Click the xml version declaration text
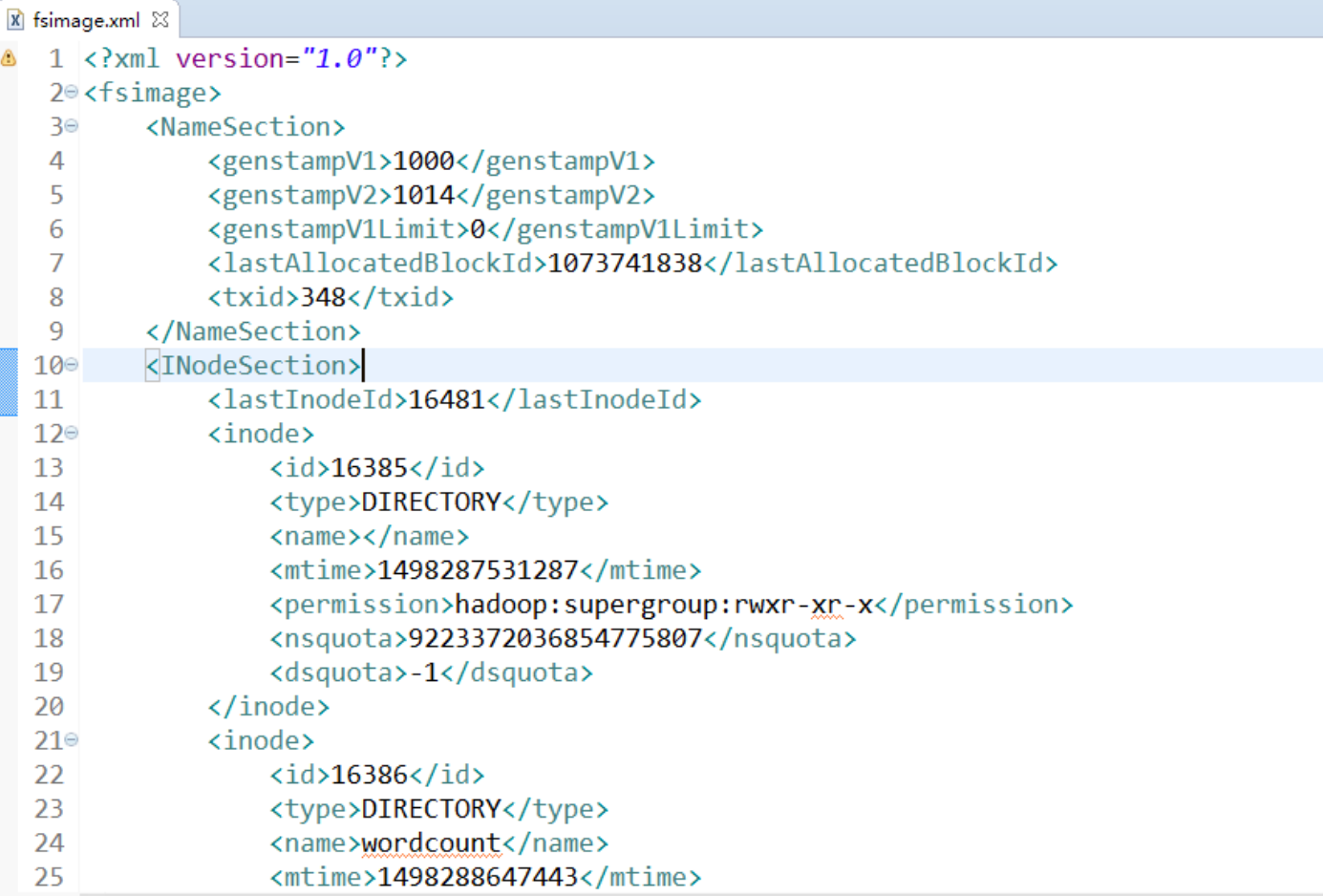Viewport: 1323px width, 896px height. click(x=245, y=58)
